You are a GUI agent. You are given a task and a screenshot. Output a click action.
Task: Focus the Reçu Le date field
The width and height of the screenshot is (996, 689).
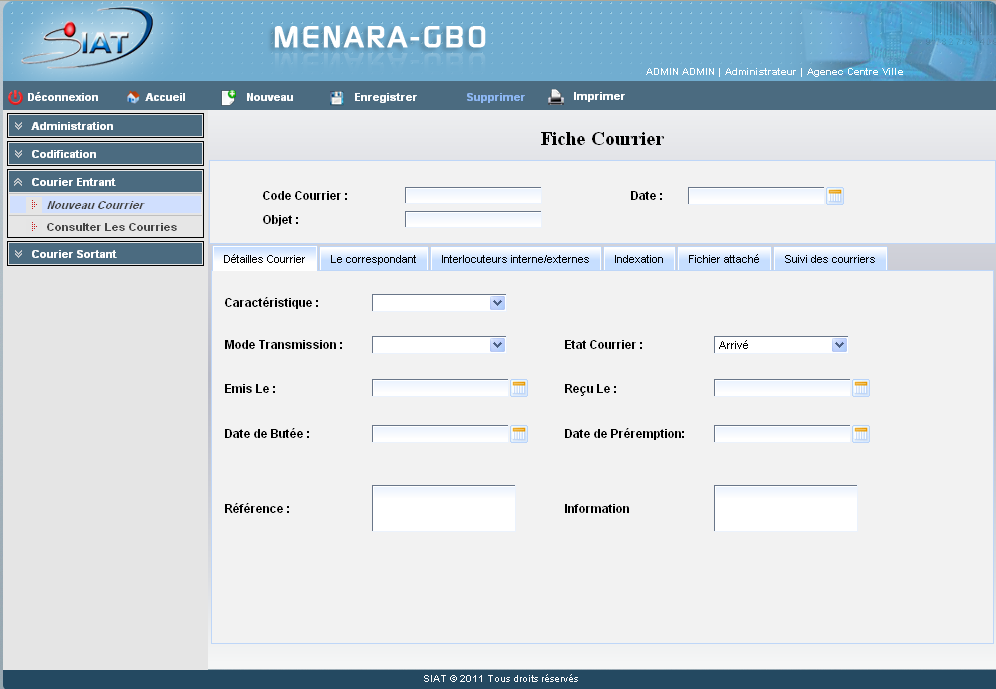(x=782, y=387)
